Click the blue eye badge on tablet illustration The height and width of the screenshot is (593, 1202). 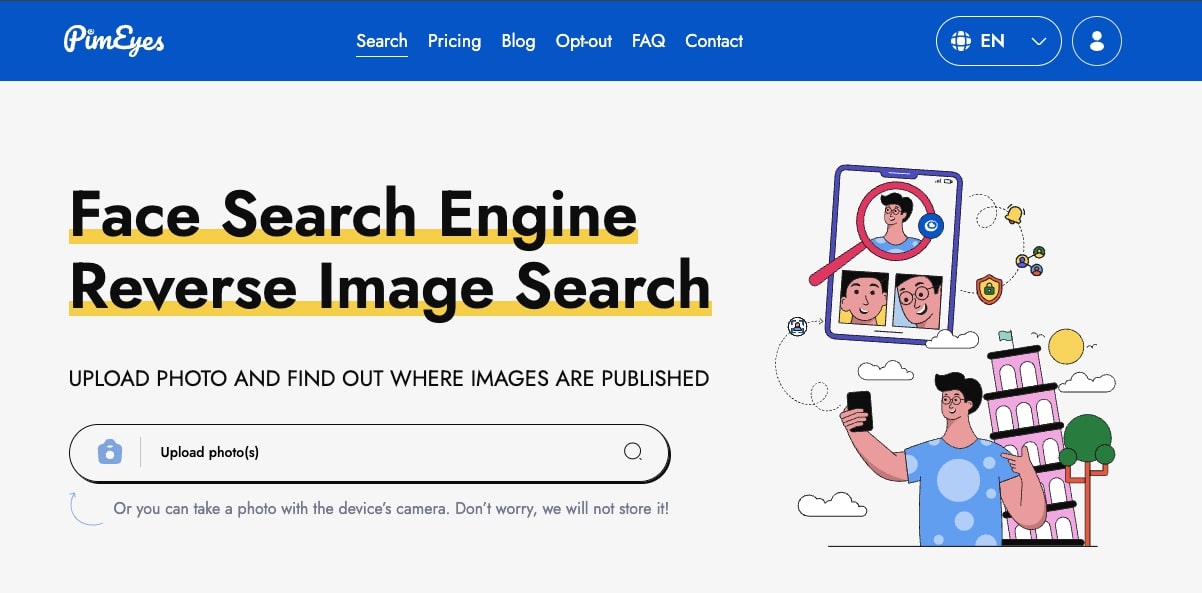931,227
